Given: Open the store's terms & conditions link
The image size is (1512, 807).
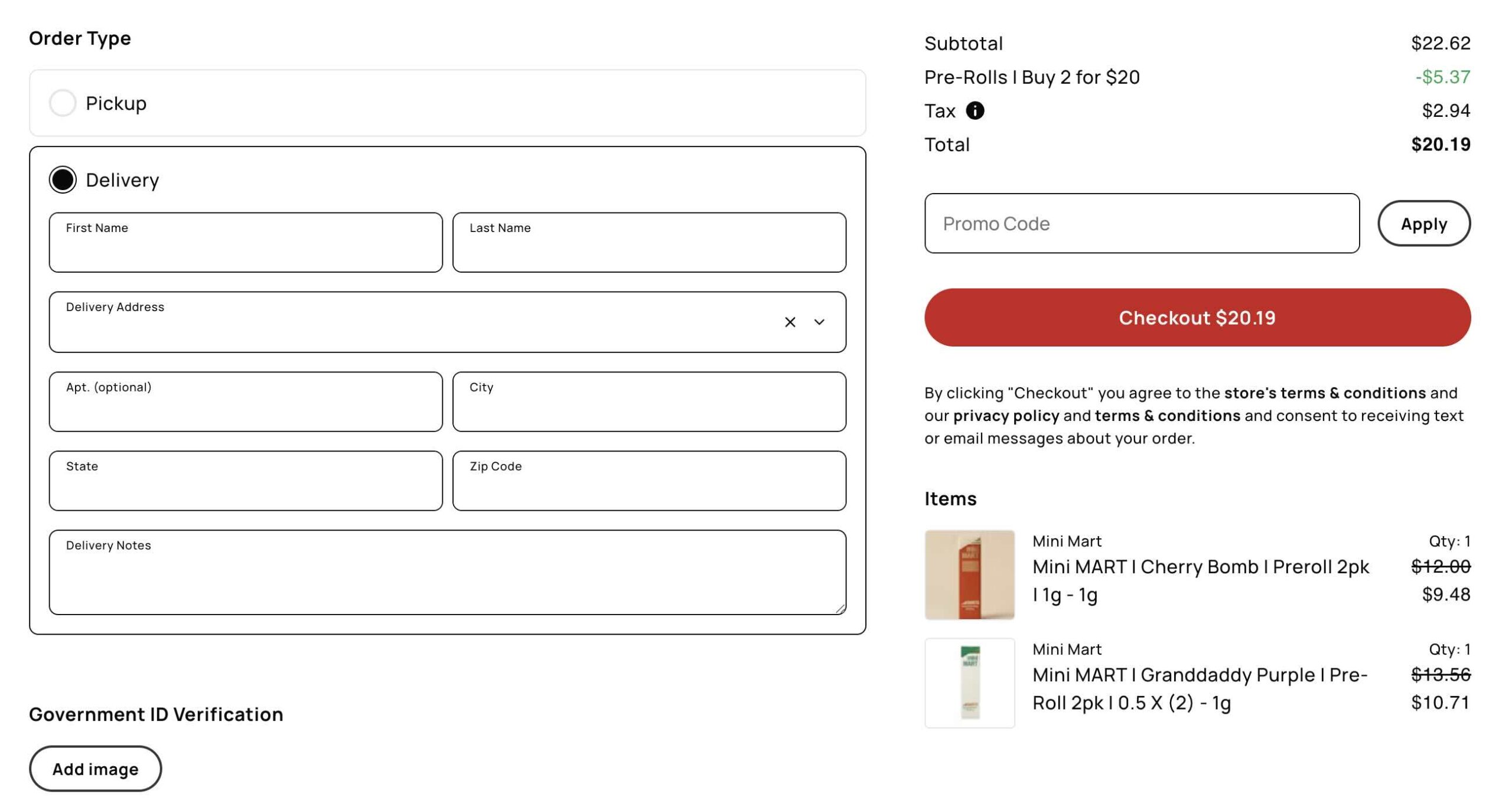Looking at the screenshot, I should click(1325, 393).
